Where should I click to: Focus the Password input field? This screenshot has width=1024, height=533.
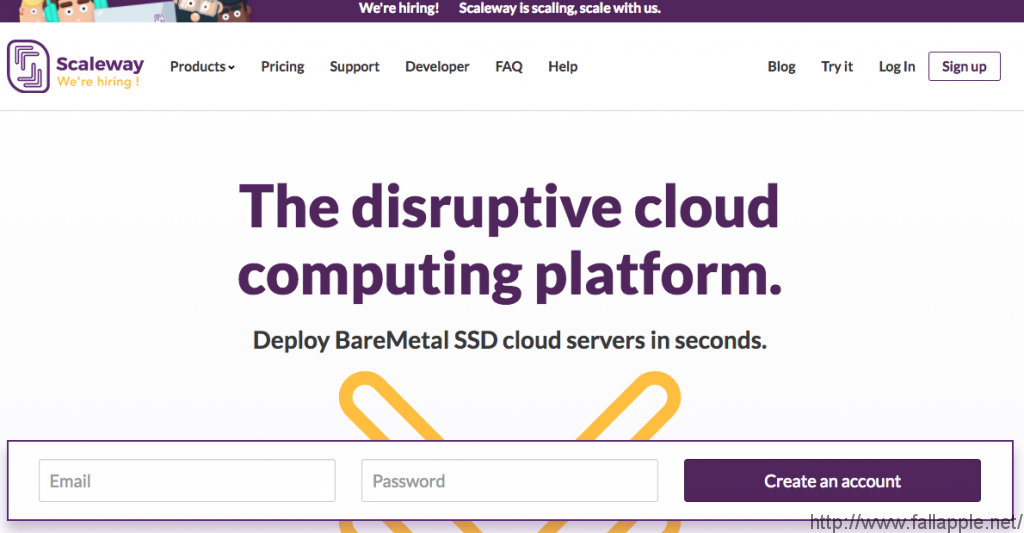[509, 481]
